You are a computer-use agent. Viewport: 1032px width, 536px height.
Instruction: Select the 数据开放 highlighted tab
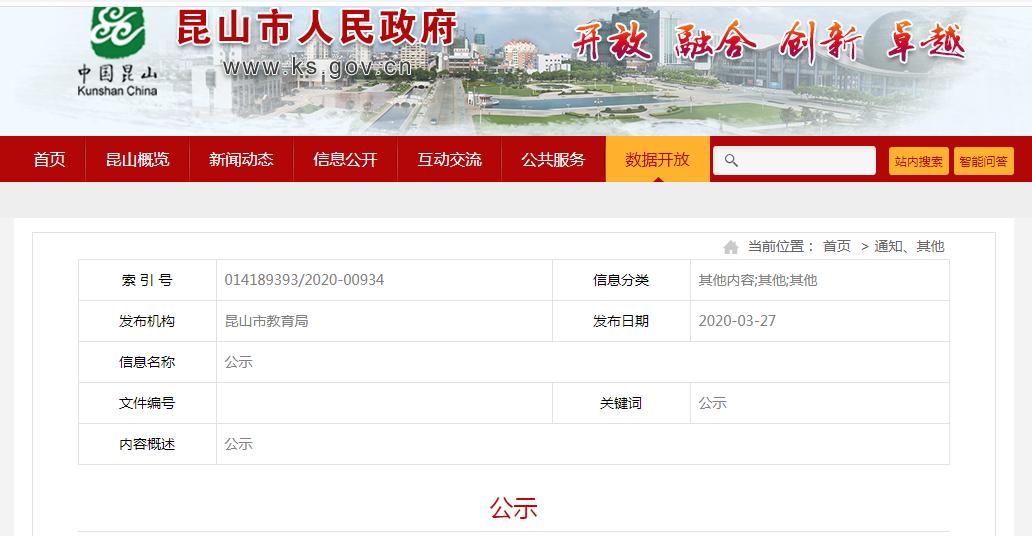pyautogui.click(x=658, y=159)
